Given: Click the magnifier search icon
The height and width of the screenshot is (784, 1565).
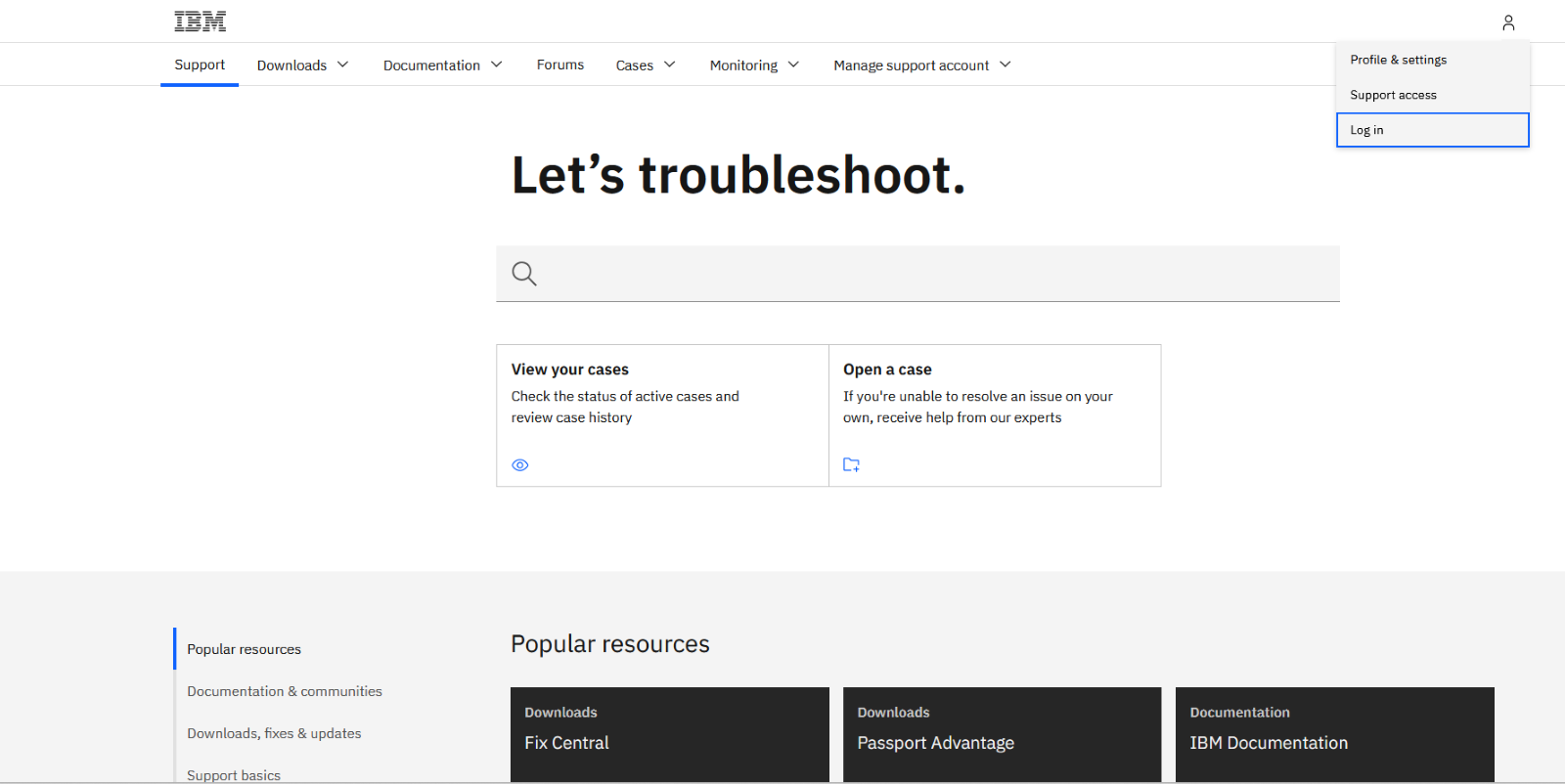Looking at the screenshot, I should pos(524,274).
